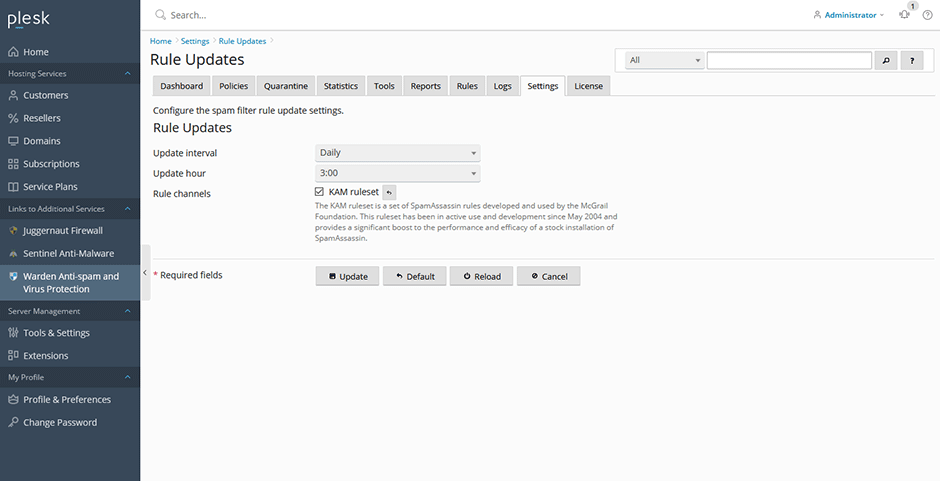
Task: Click the top Search field
Action: click(x=420, y=15)
